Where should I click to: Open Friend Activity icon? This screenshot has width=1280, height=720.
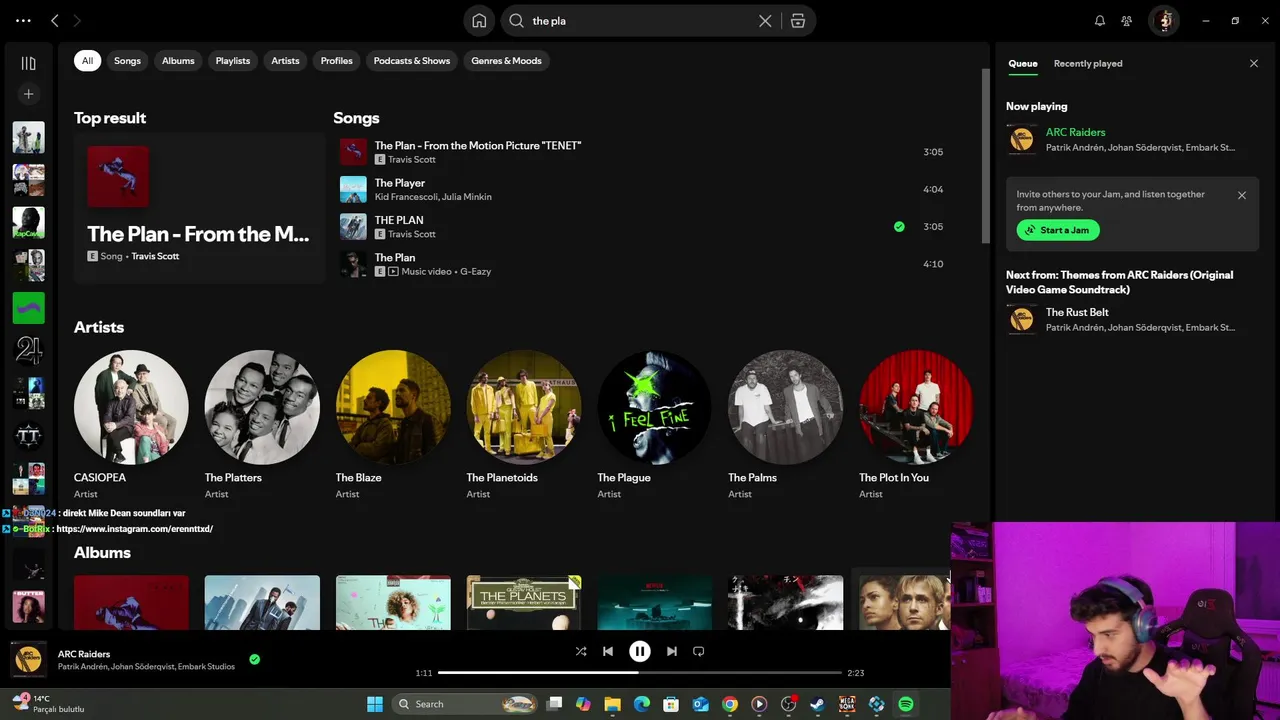click(1127, 21)
